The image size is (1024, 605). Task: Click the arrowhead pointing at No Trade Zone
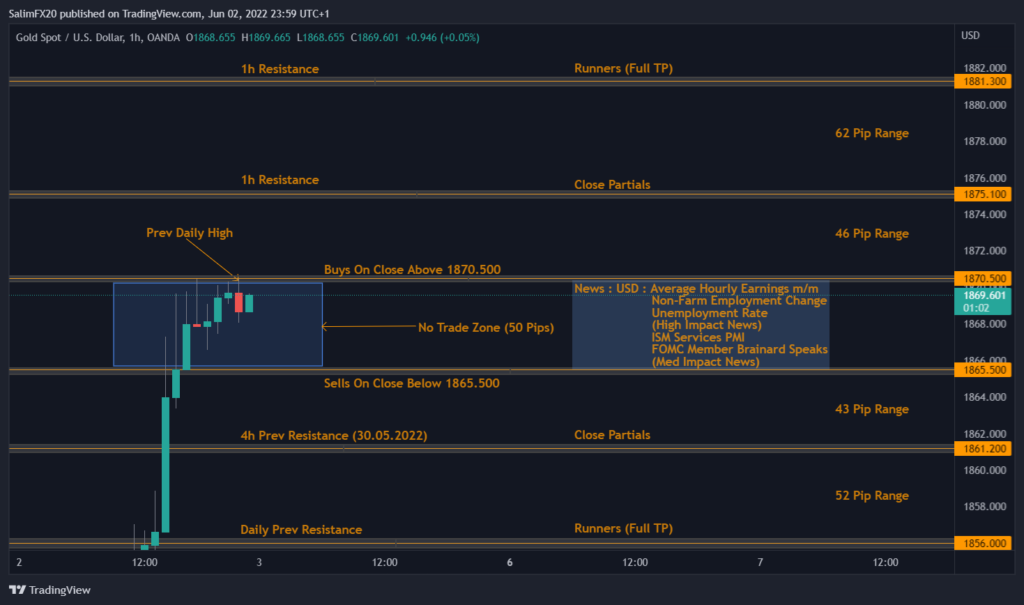click(x=326, y=326)
